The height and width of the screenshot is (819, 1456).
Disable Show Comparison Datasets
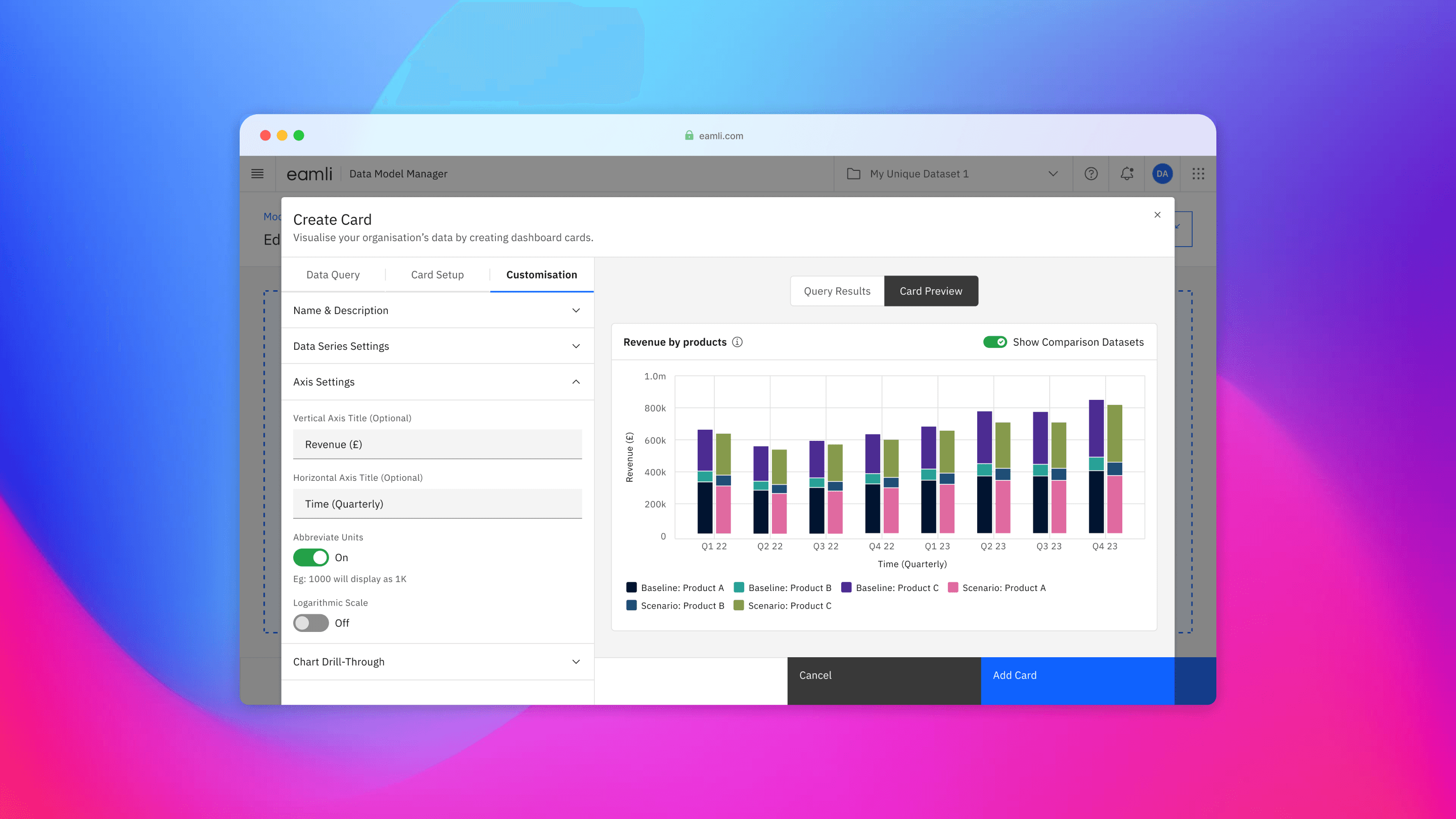click(x=995, y=342)
